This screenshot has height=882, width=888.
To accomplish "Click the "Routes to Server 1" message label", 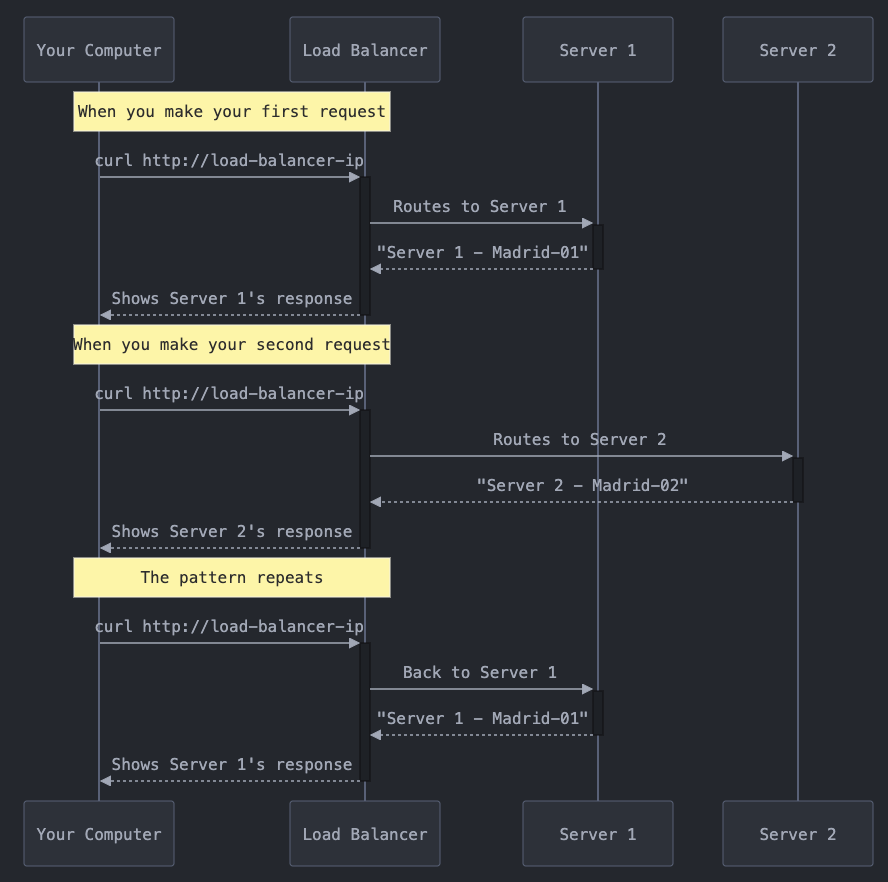I will pyautogui.click(x=480, y=206).
